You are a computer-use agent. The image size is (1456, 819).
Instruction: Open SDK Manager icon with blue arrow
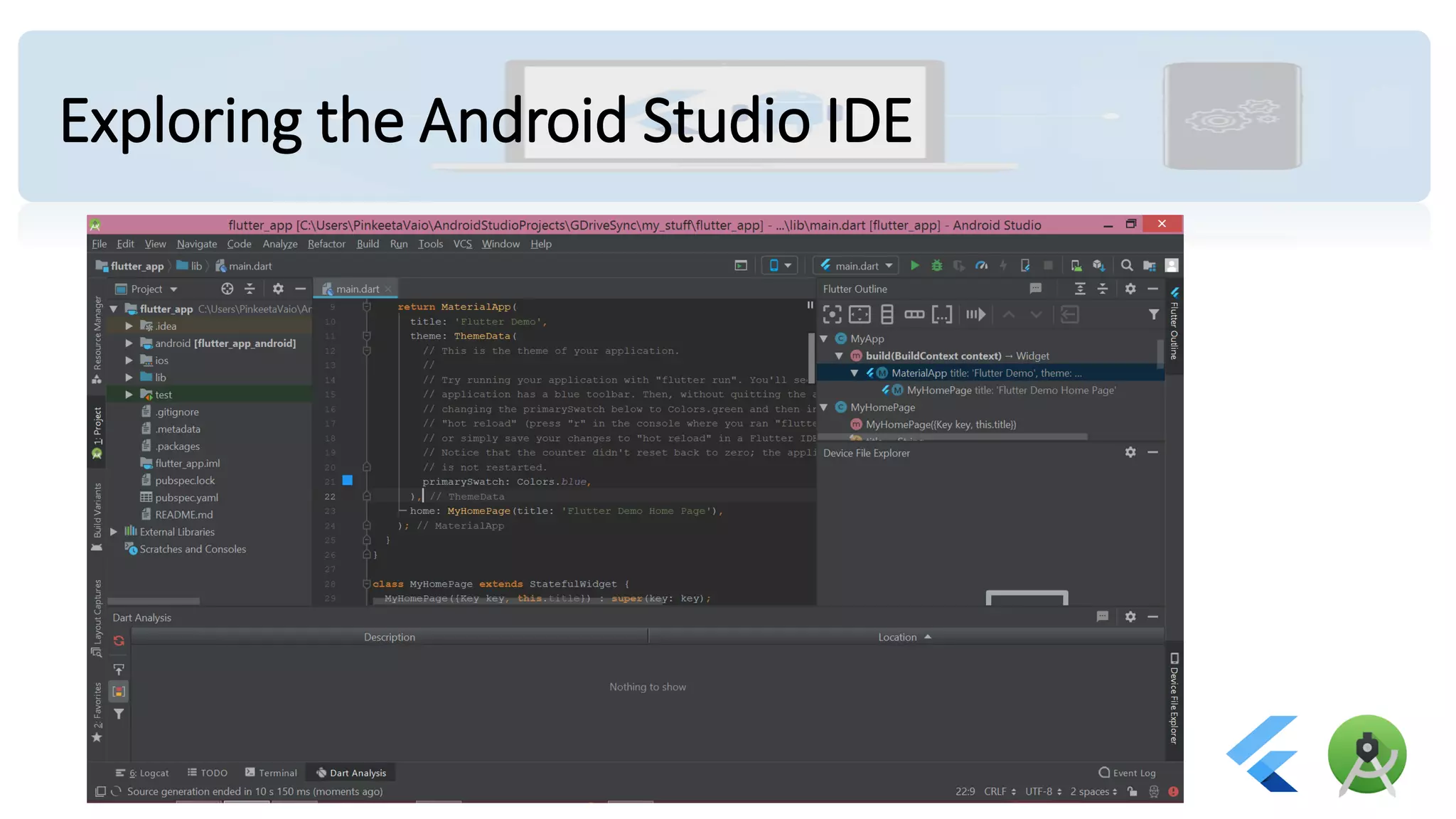[1098, 265]
